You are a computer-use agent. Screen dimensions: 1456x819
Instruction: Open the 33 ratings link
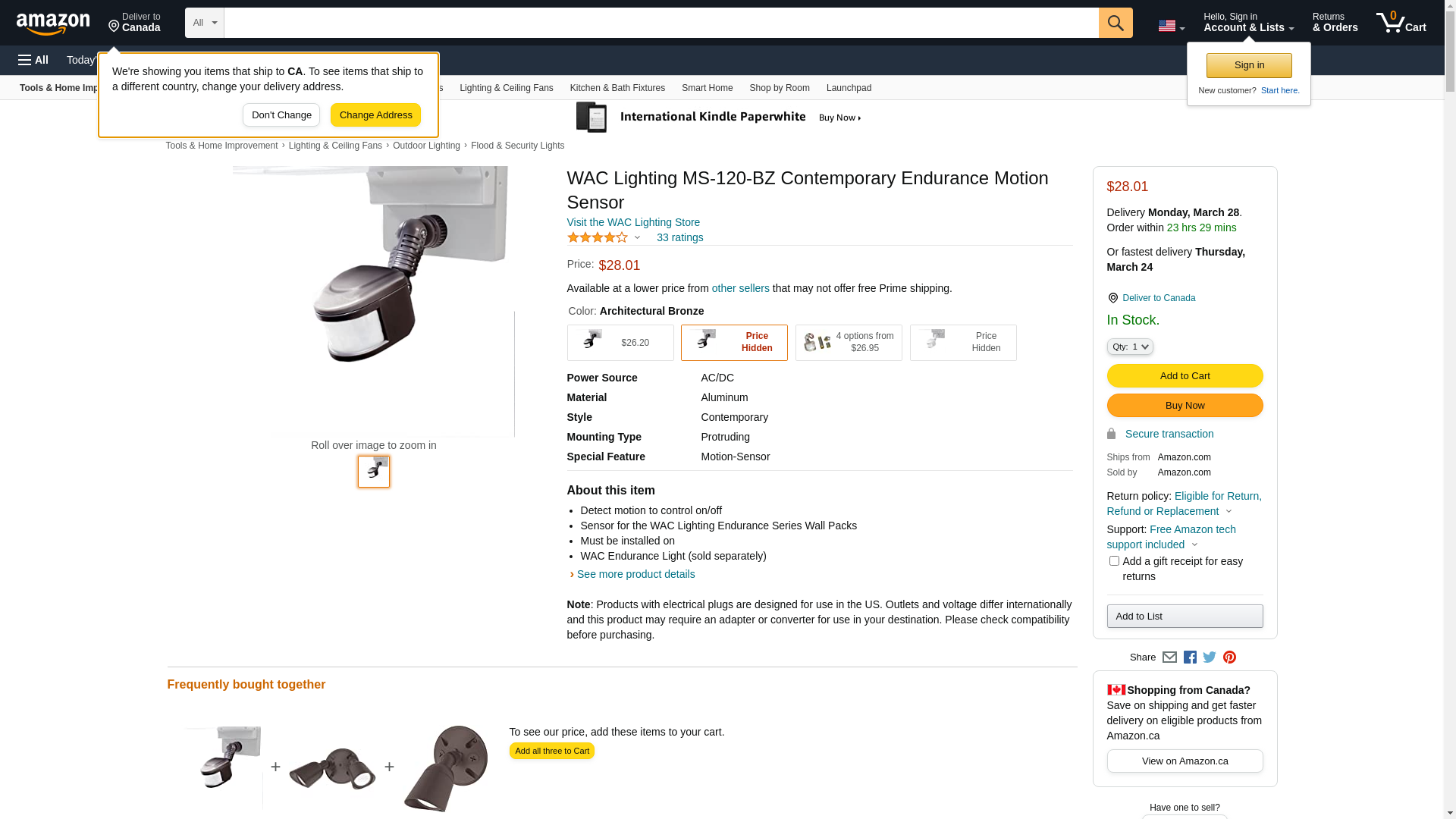(x=679, y=237)
